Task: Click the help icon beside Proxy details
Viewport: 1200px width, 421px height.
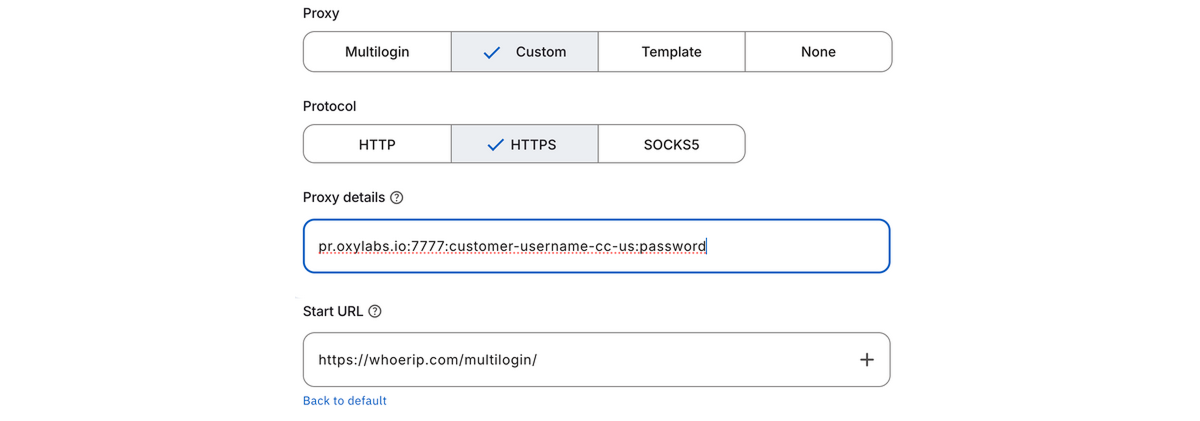Action: point(397,198)
